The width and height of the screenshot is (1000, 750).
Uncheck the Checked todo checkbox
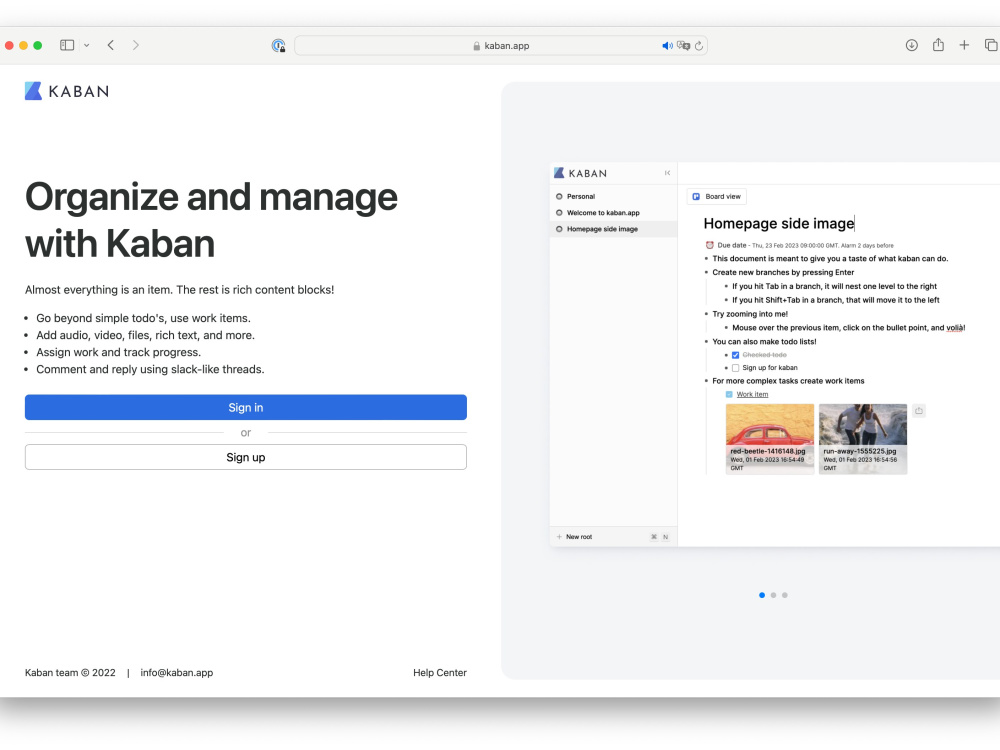click(735, 355)
